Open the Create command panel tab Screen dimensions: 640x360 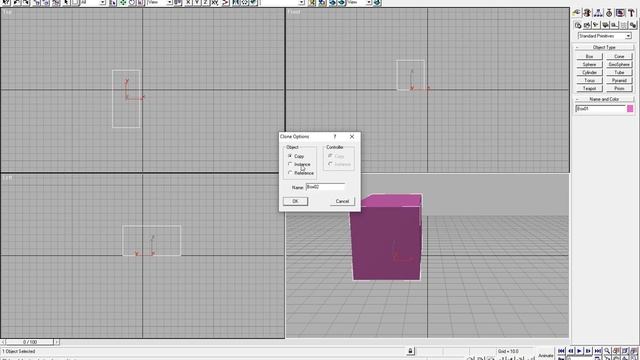576,13
